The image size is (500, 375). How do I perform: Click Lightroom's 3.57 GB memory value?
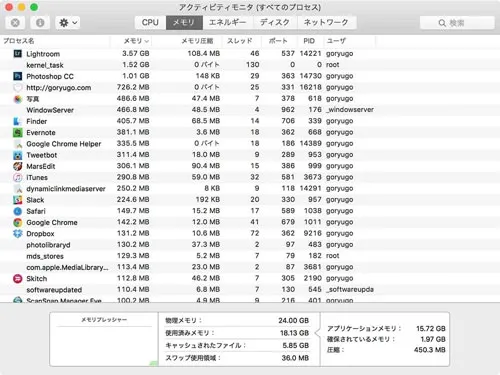pyautogui.click(x=136, y=53)
